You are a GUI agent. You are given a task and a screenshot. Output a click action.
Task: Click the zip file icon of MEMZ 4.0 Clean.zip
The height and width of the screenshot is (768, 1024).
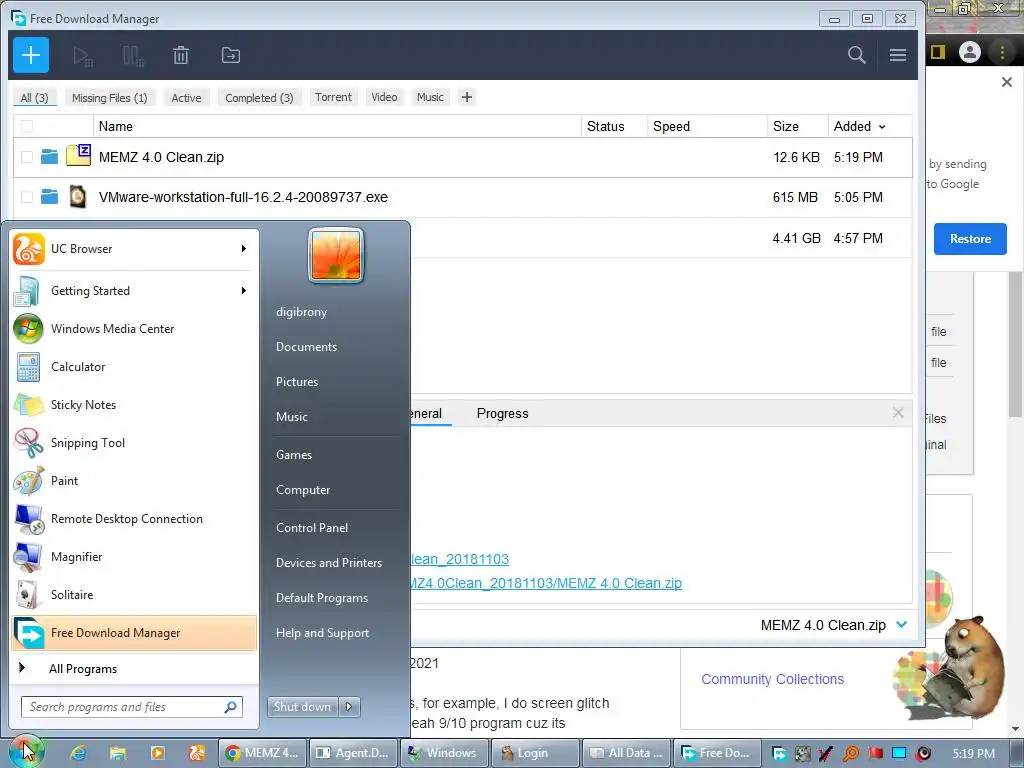[x=78, y=156]
